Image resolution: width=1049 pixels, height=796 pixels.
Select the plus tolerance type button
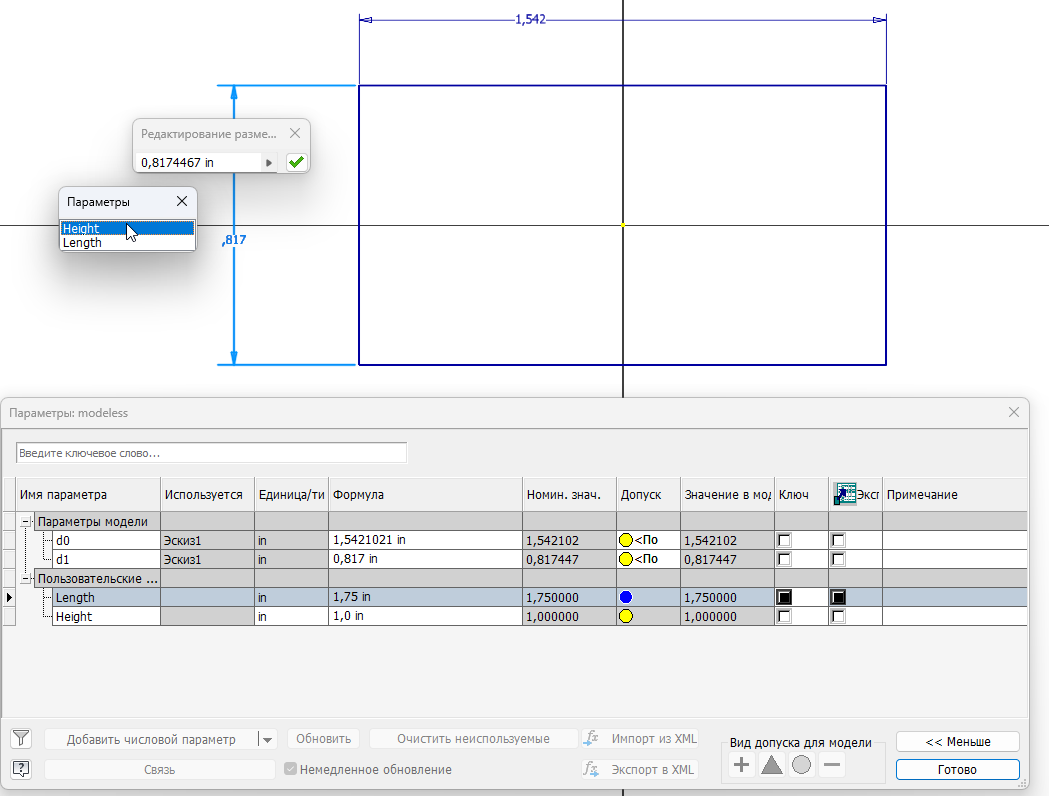tap(741, 764)
